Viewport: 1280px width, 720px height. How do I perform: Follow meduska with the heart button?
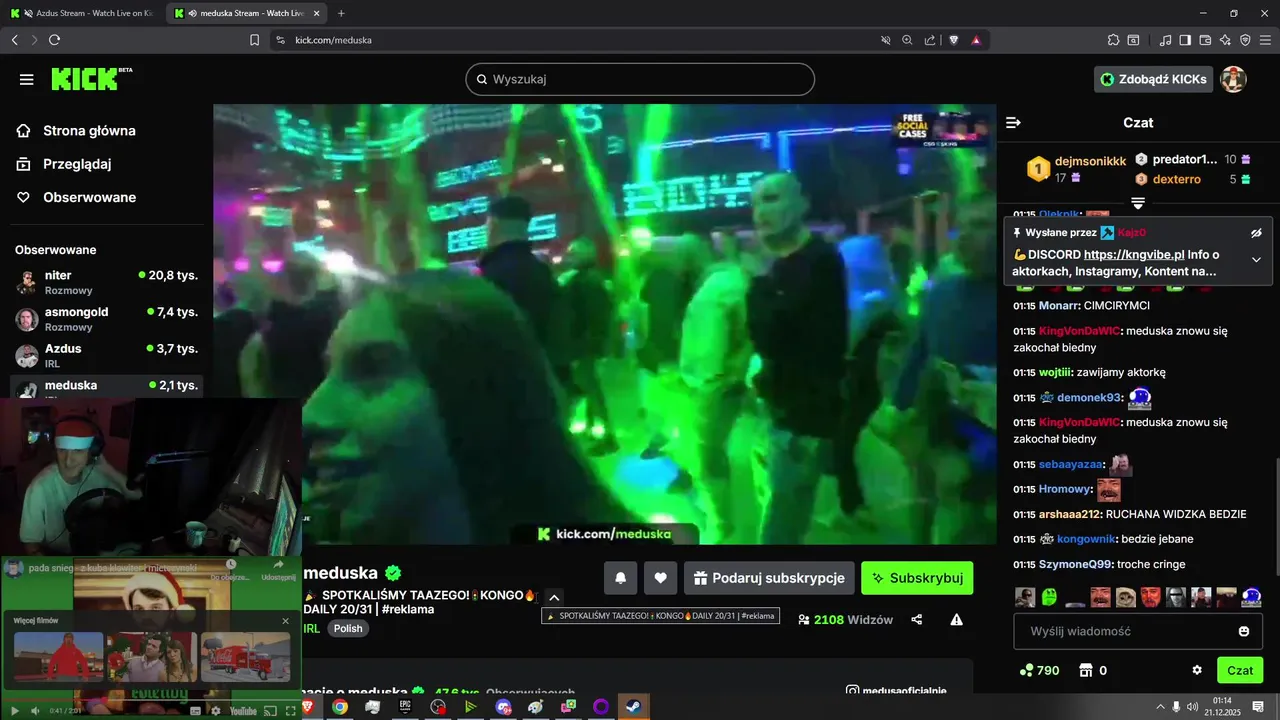click(x=660, y=578)
